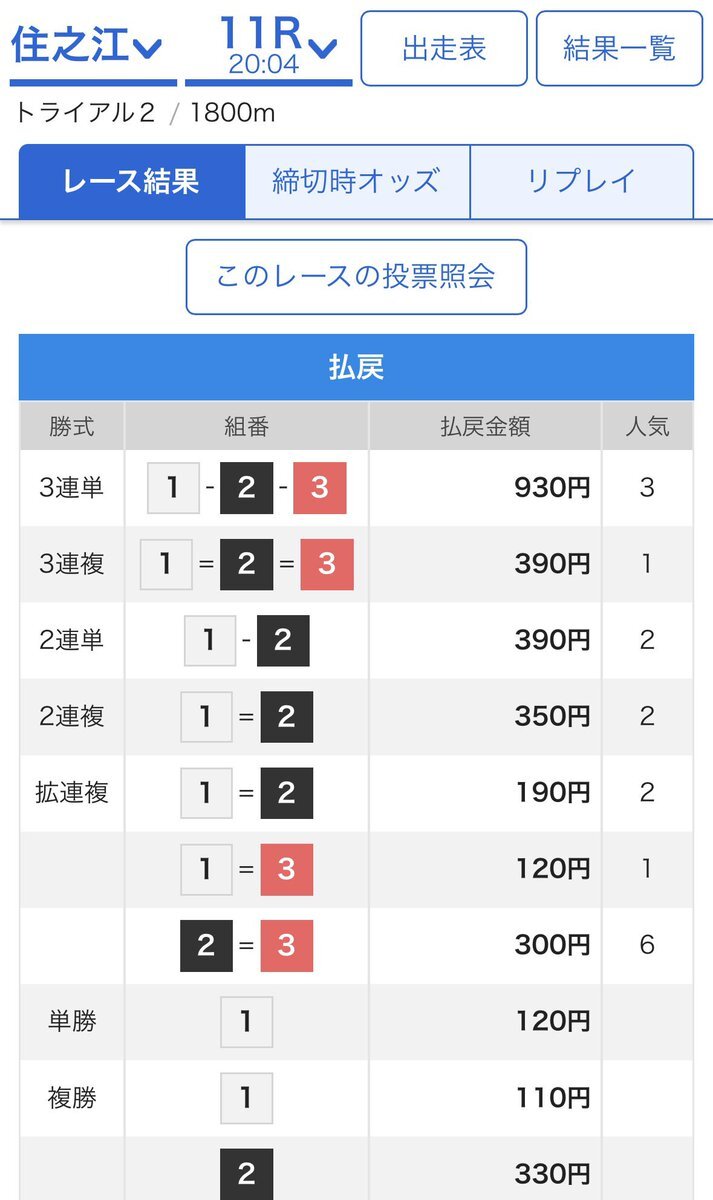Click the 人気 column header
Screen dimensions: 713x1200
point(646,427)
